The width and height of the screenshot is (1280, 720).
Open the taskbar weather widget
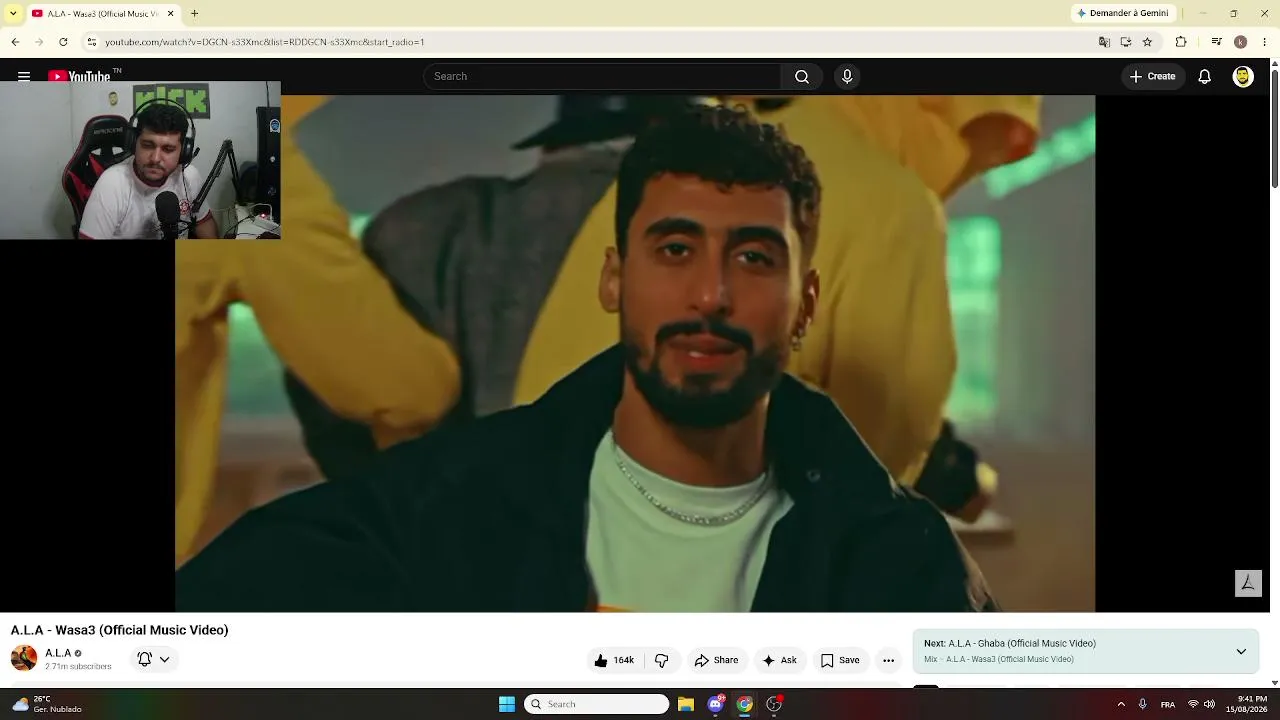[x=48, y=704]
